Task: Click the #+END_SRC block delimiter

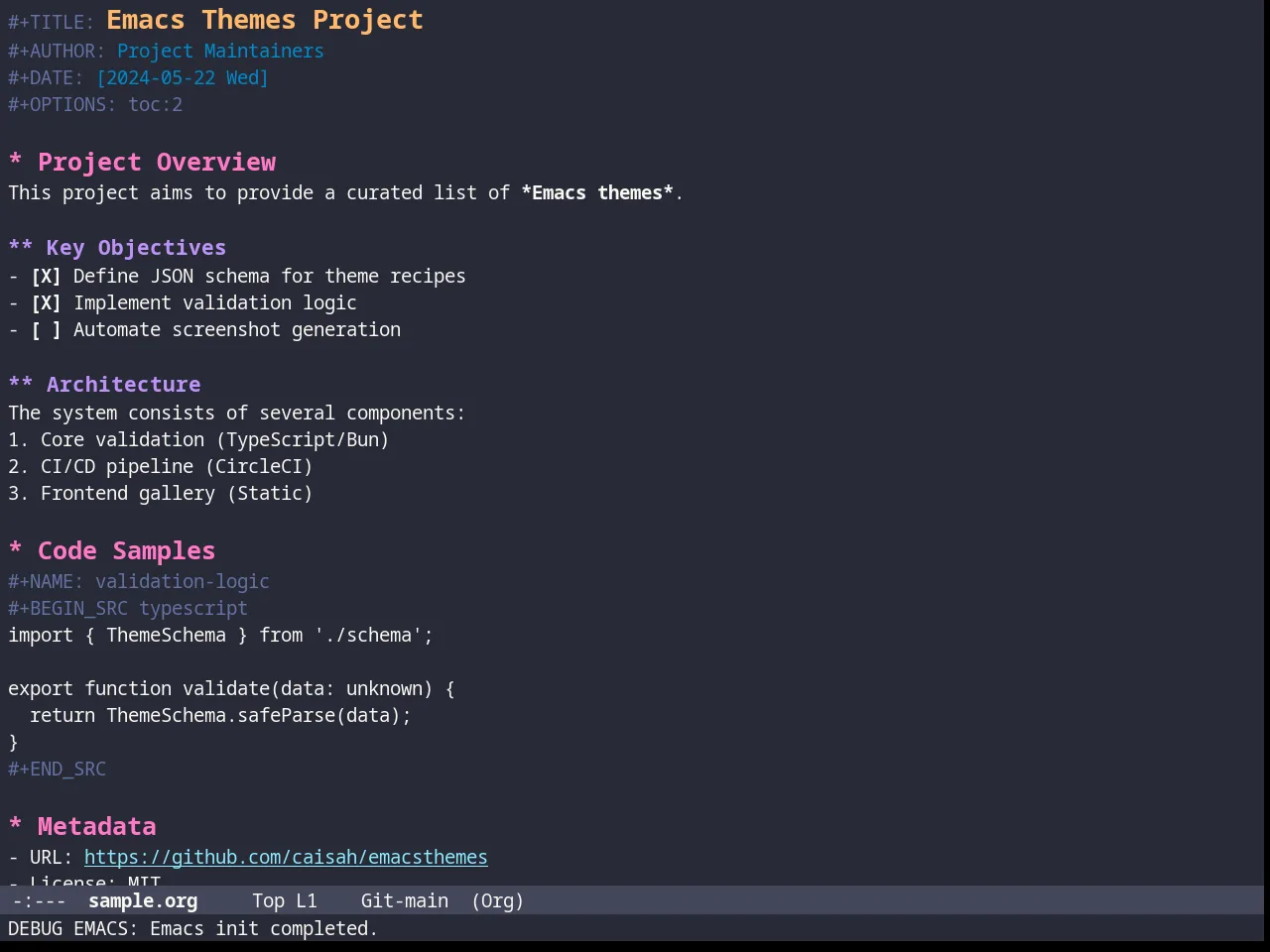Action: tap(57, 769)
